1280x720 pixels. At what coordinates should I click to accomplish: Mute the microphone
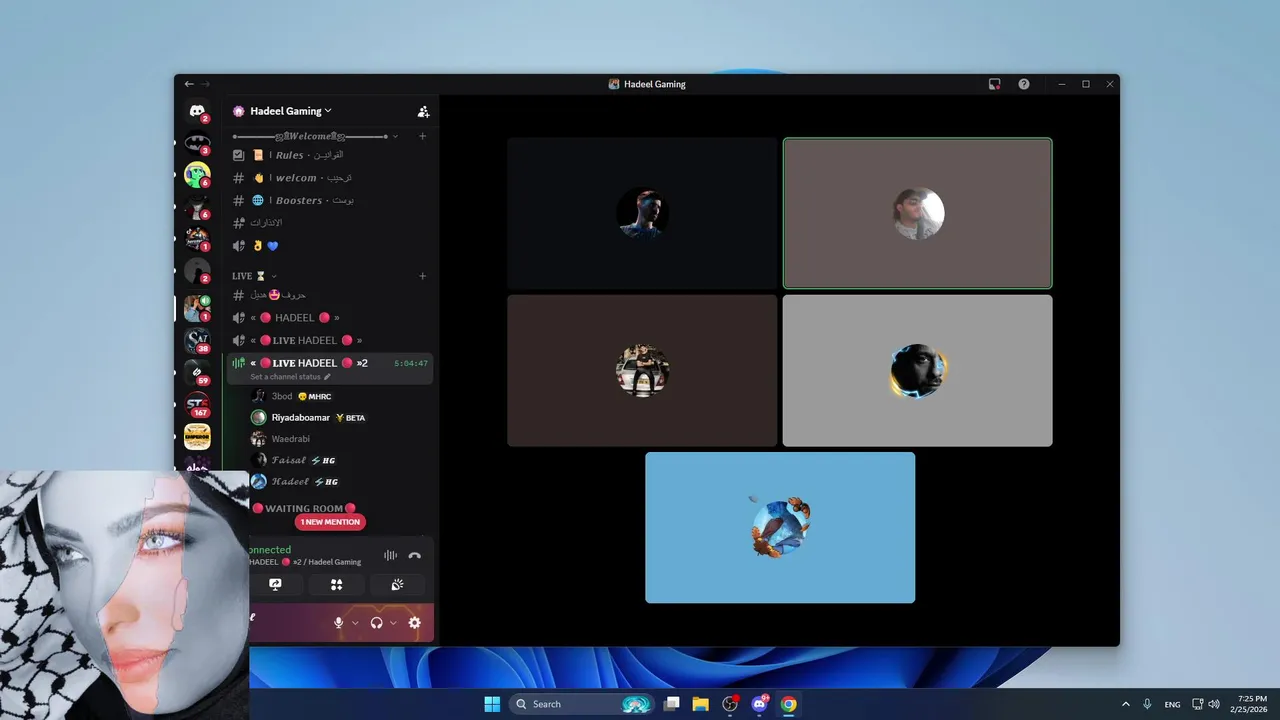coord(339,622)
